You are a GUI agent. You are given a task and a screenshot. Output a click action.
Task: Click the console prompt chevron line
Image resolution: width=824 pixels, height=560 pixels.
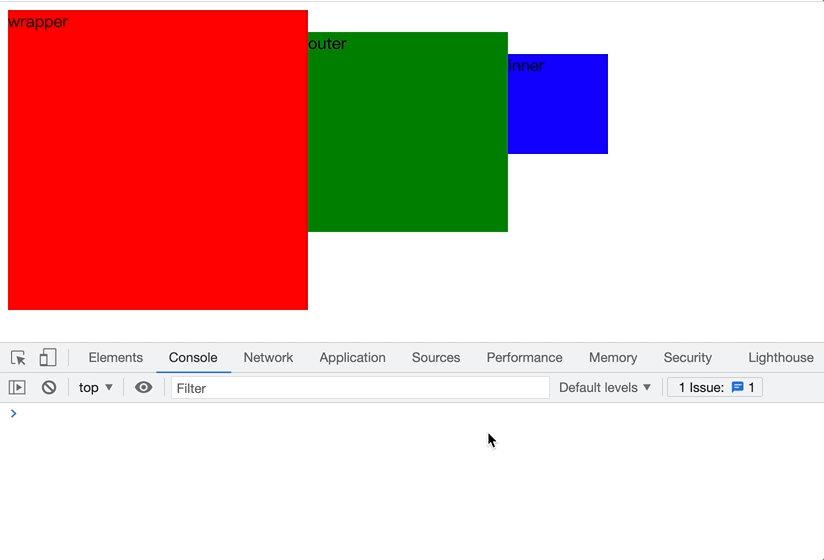click(412, 414)
